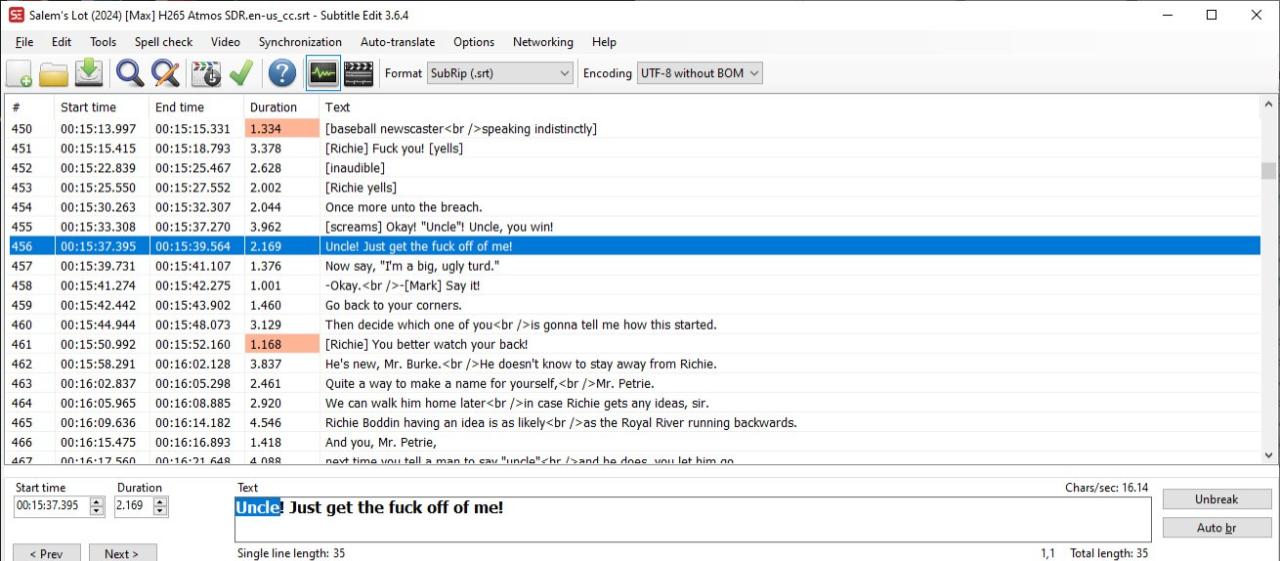Select line "Now say, I'm a big, ugly turd."
Screen dimensions: 1280x561
point(634,266)
